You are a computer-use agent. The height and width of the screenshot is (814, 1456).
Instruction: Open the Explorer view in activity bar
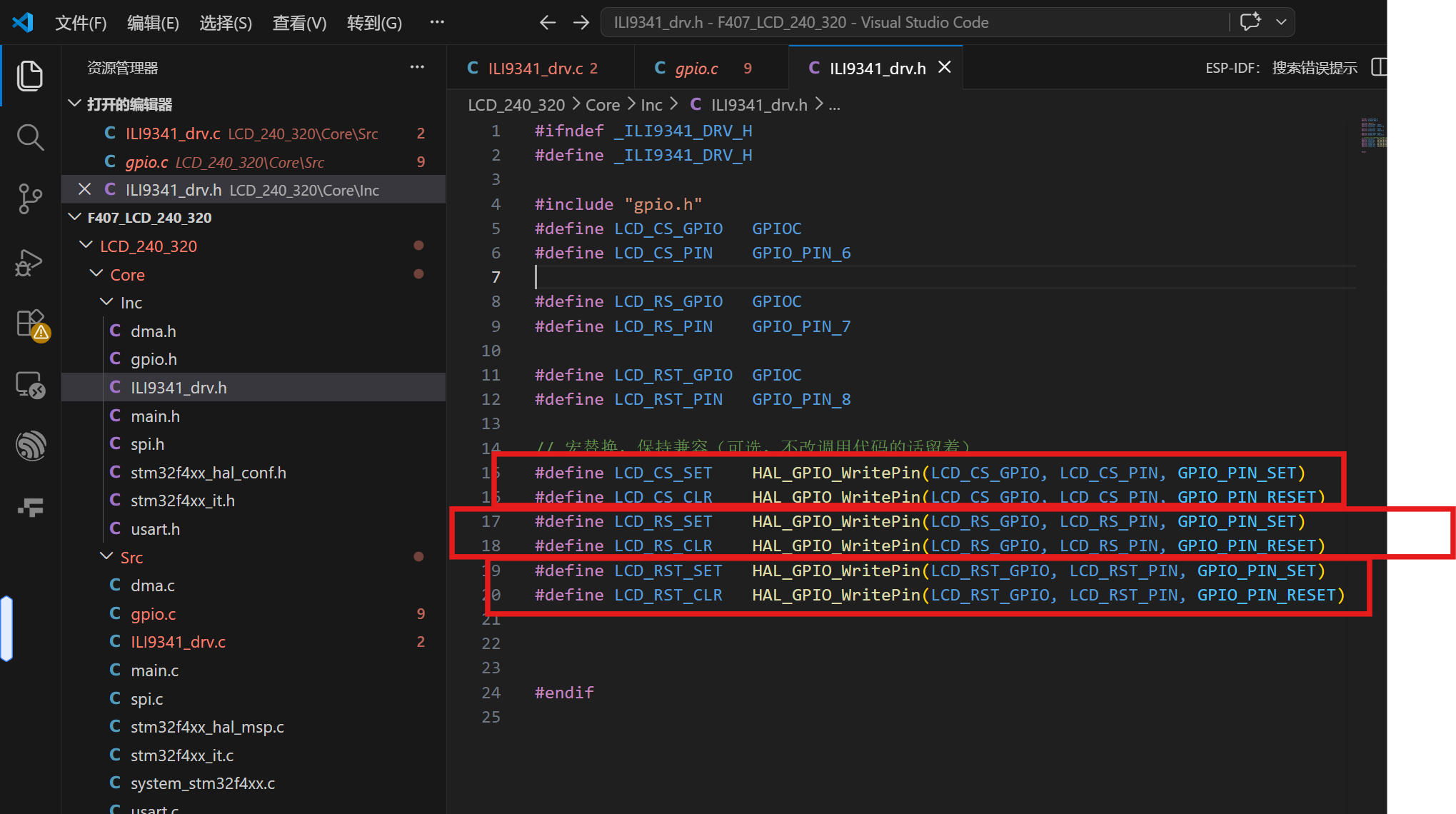point(29,76)
